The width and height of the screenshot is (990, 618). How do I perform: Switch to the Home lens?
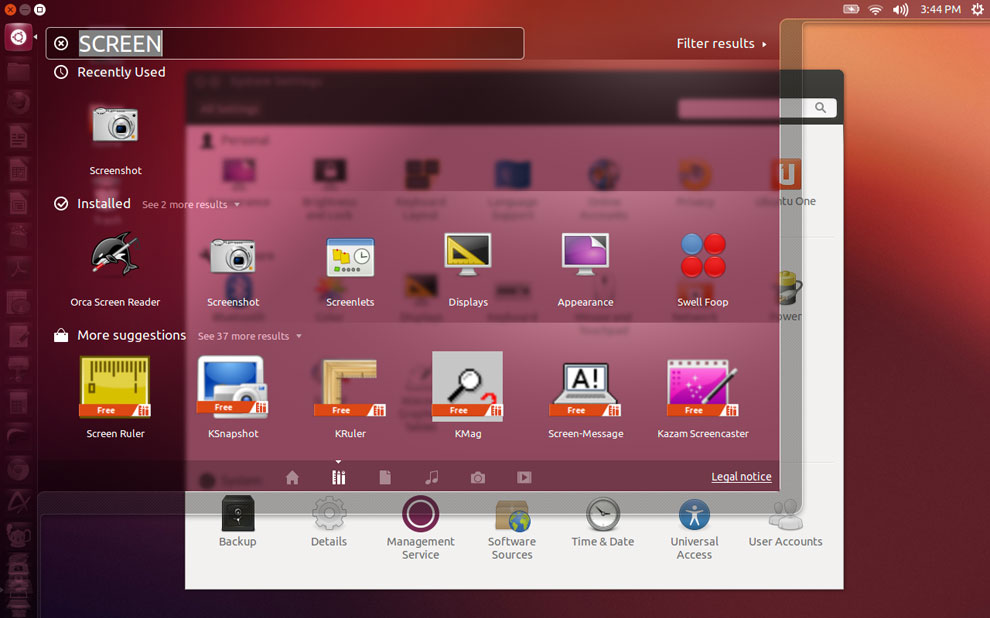pyautogui.click(x=292, y=477)
